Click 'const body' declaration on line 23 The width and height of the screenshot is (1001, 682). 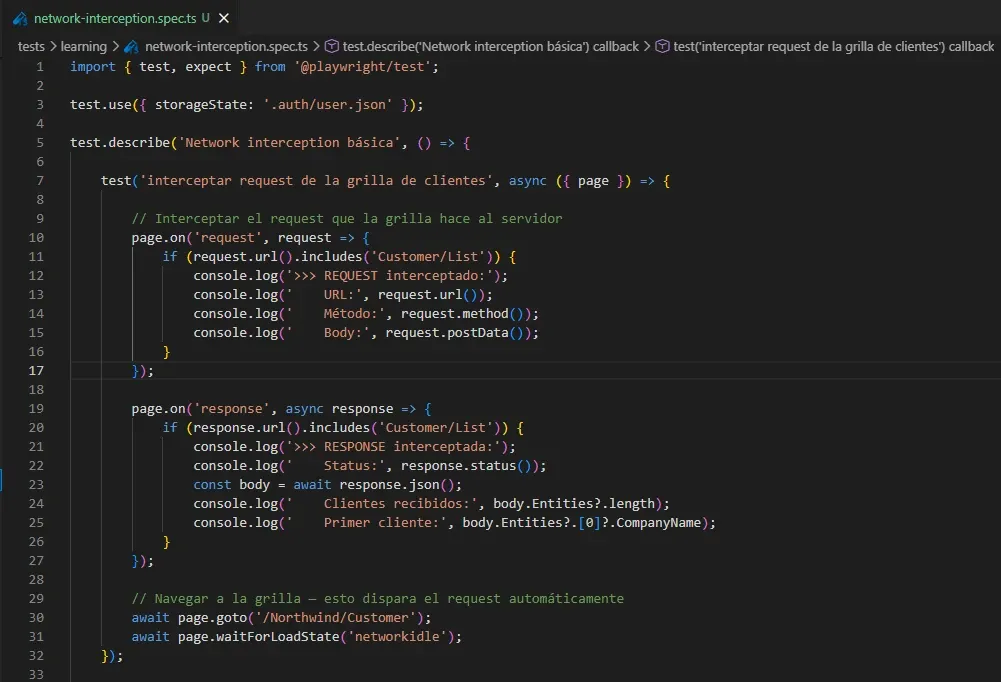(x=231, y=485)
